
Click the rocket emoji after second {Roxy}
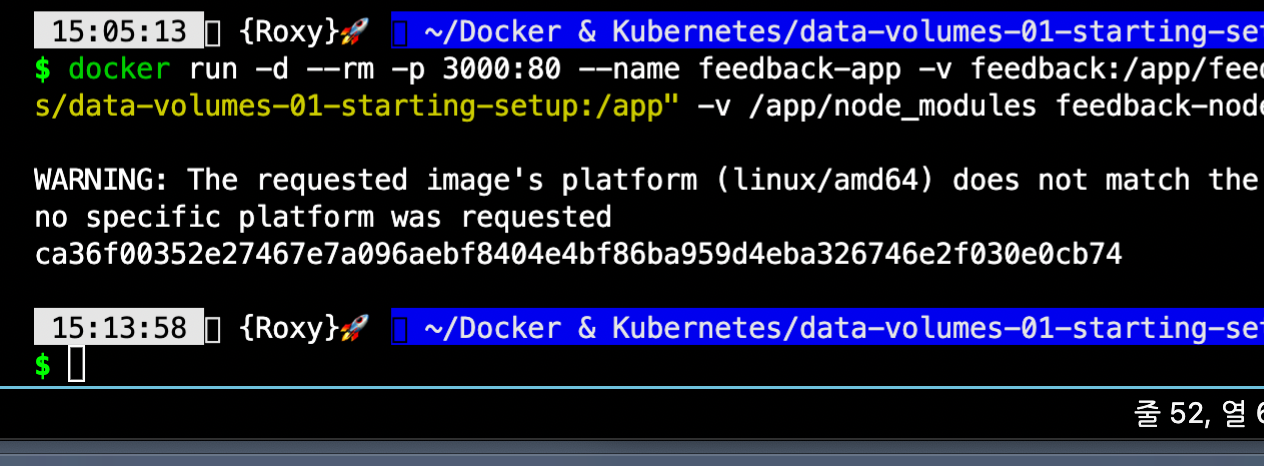coord(355,327)
